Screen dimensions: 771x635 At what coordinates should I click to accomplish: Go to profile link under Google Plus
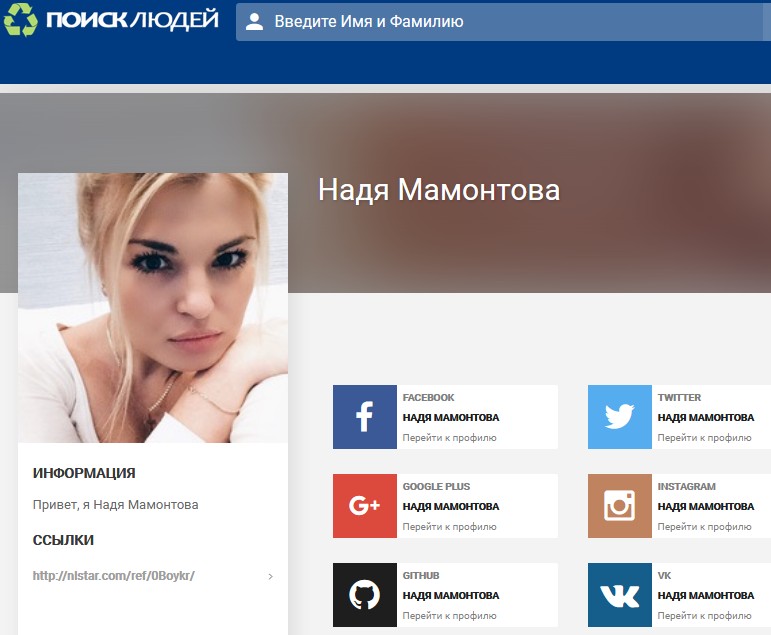click(x=449, y=526)
